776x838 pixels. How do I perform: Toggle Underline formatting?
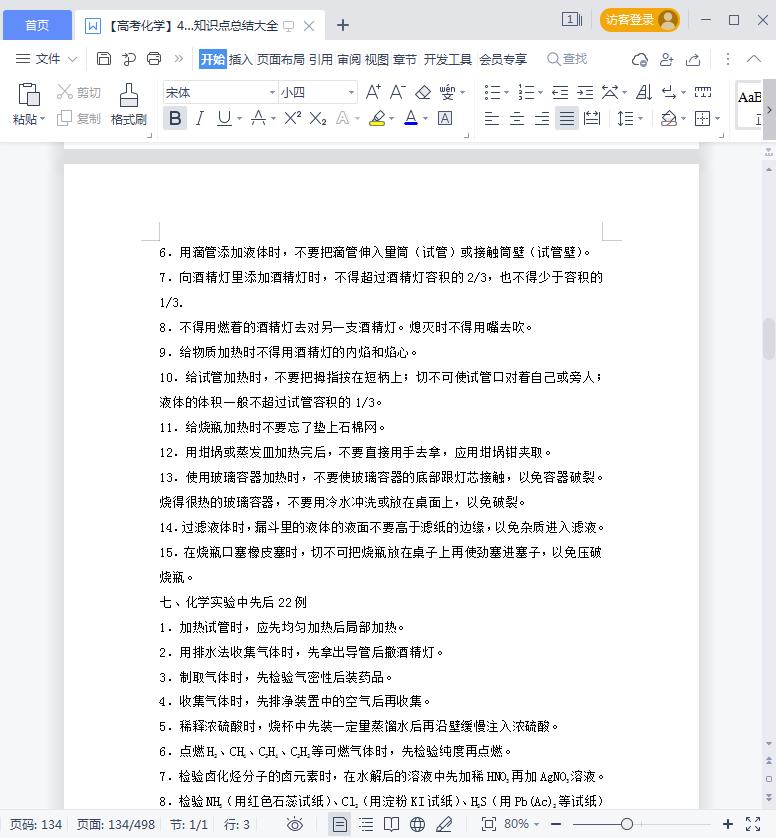click(x=224, y=118)
